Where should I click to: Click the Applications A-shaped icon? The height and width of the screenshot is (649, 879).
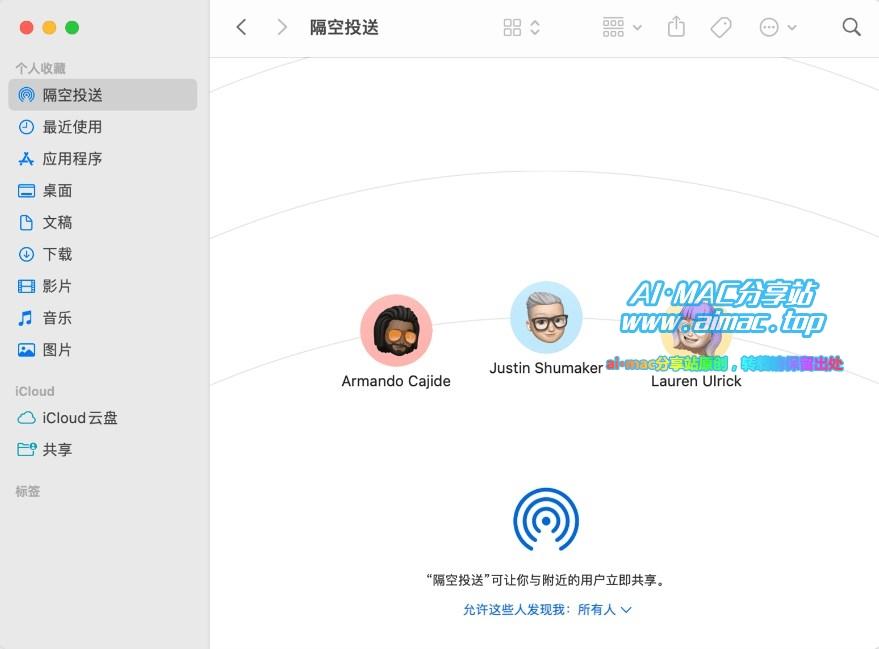click(26, 159)
